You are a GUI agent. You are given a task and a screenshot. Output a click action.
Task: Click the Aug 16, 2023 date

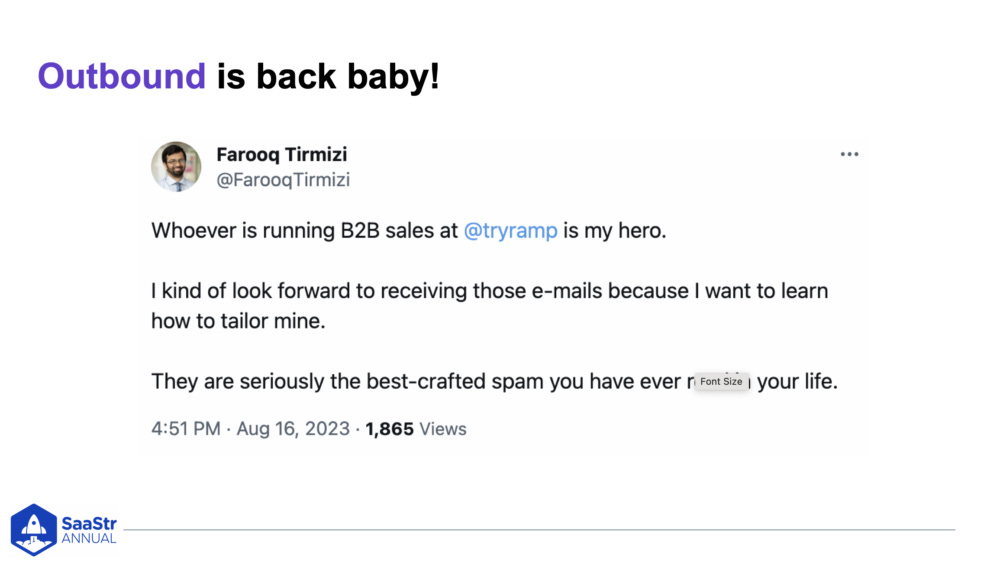click(x=295, y=429)
